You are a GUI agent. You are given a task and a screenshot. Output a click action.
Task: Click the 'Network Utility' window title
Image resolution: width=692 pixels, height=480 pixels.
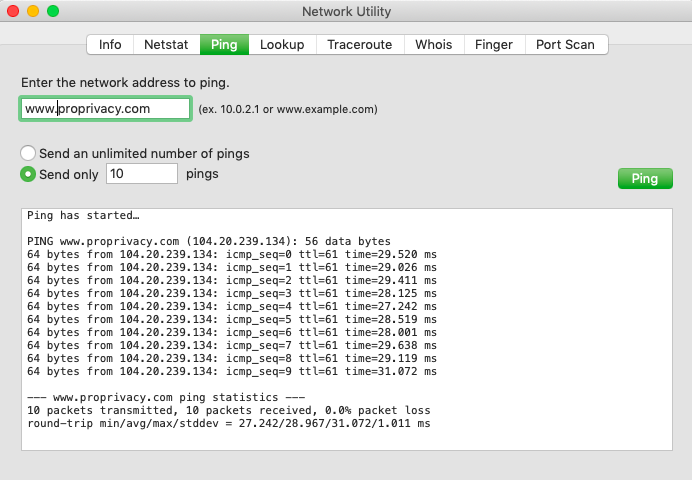[x=346, y=12]
